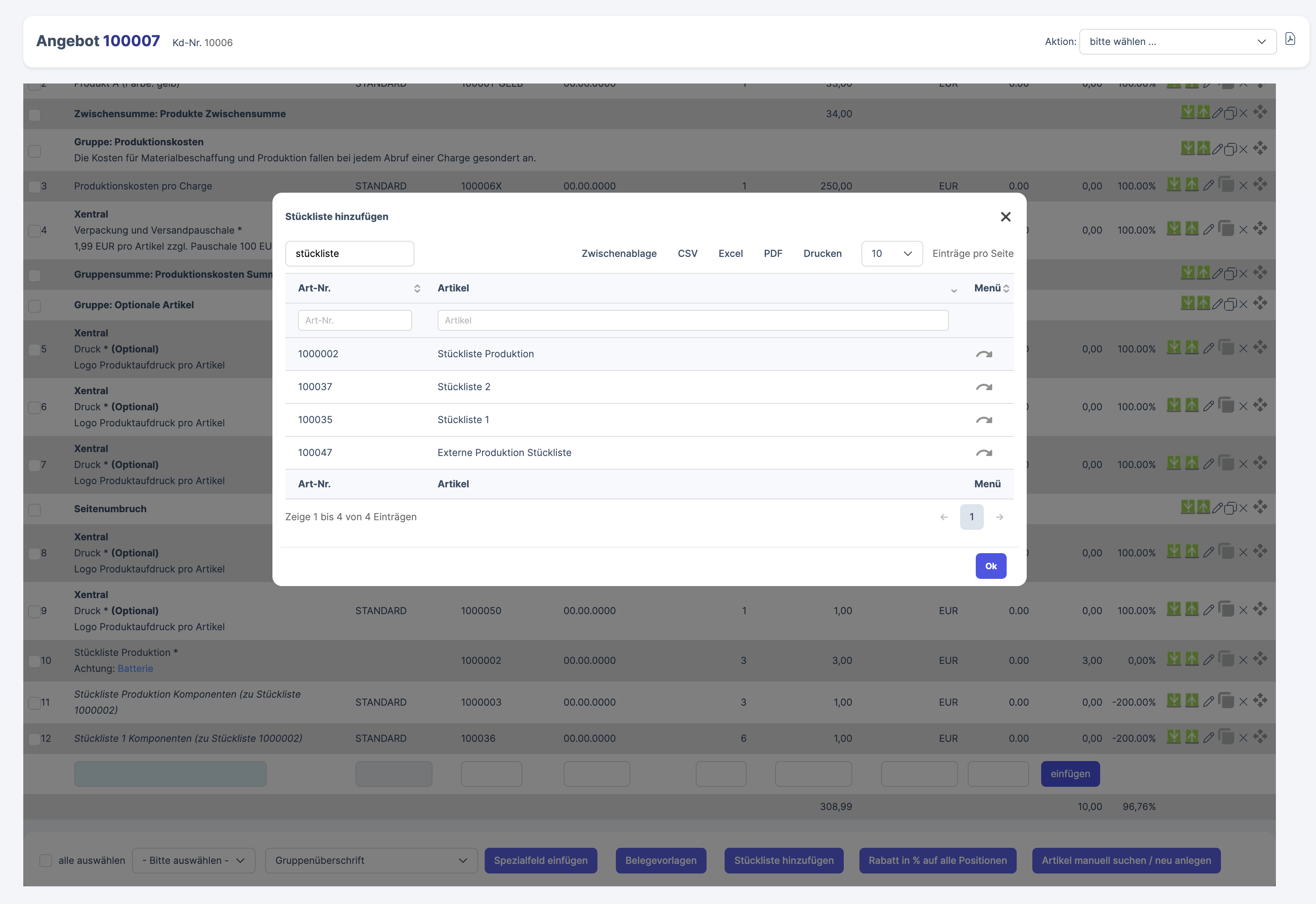The image size is (1316, 904).
Task: Add Stückliste 1 using its arrow icon
Action: pyautogui.click(x=984, y=420)
